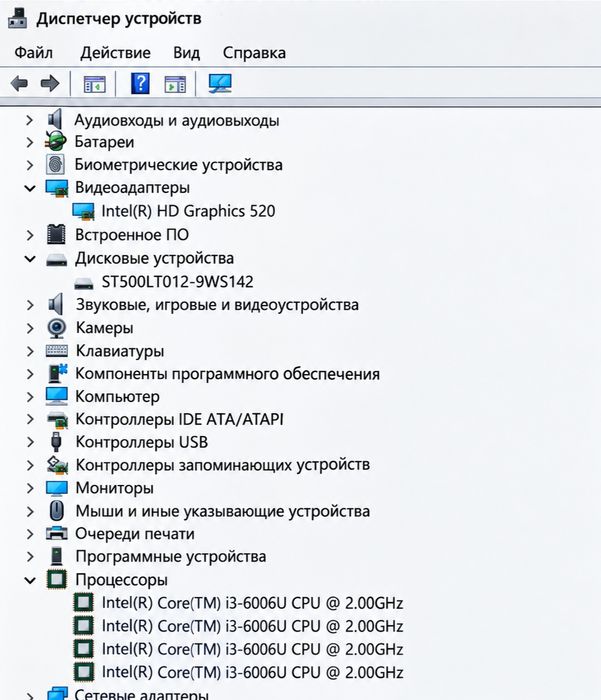Viewport: 601px width, 700px height.
Task: Open the Файл menu
Action: tap(33, 53)
